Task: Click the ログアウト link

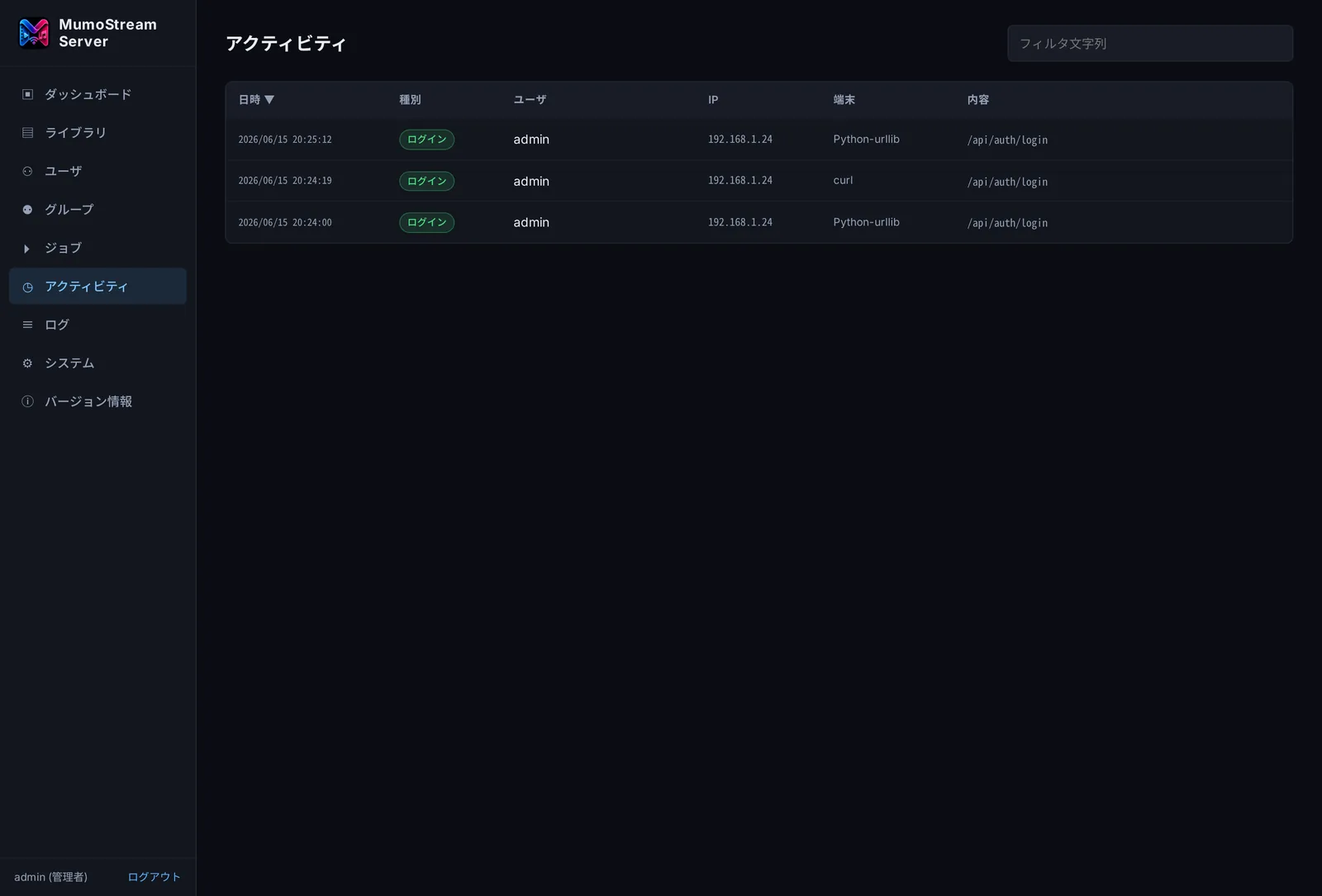Action: tap(154, 877)
